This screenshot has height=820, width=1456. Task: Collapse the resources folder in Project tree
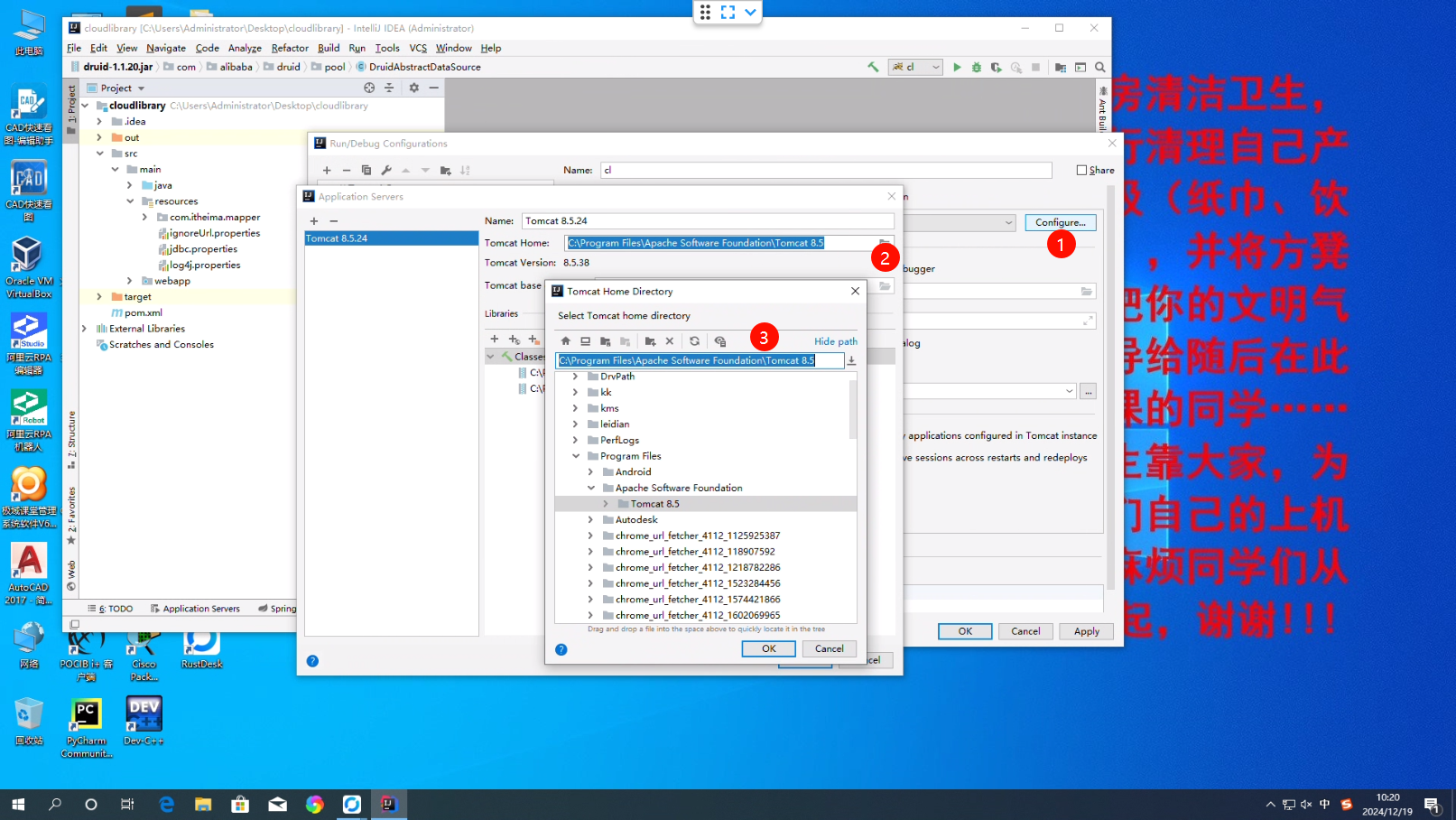pyautogui.click(x=130, y=201)
